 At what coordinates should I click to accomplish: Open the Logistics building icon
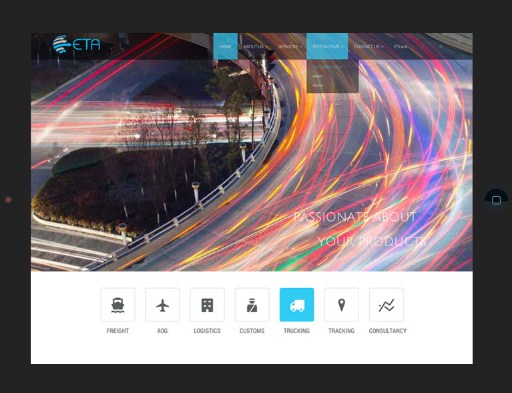[207, 305]
